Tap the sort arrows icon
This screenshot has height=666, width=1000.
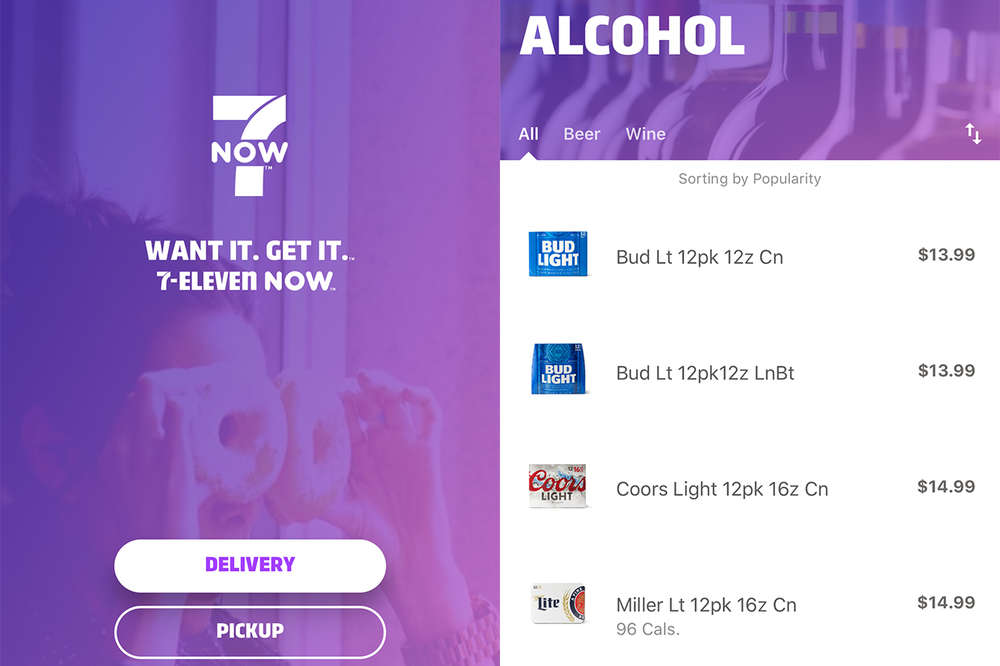pyautogui.click(x=973, y=133)
